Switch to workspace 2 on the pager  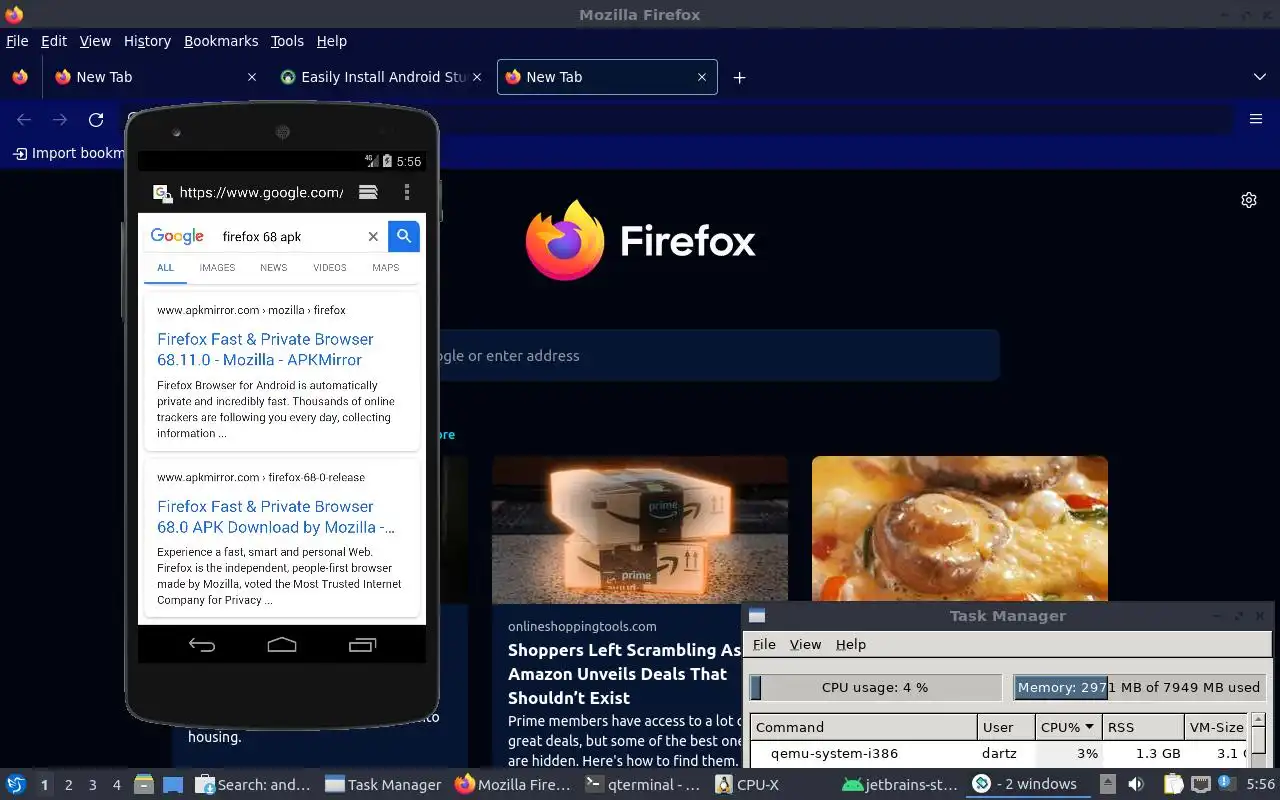click(x=68, y=785)
